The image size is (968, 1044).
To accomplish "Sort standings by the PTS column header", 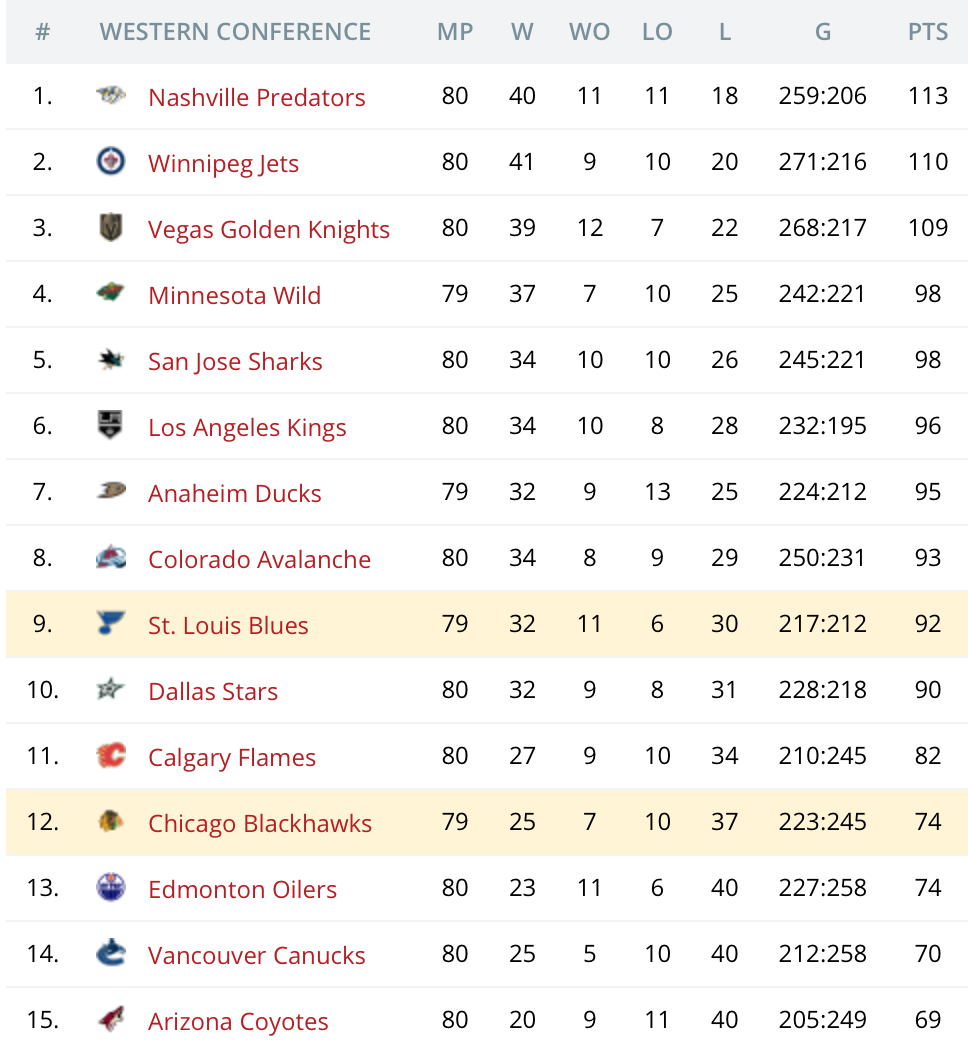I will (928, 32).
